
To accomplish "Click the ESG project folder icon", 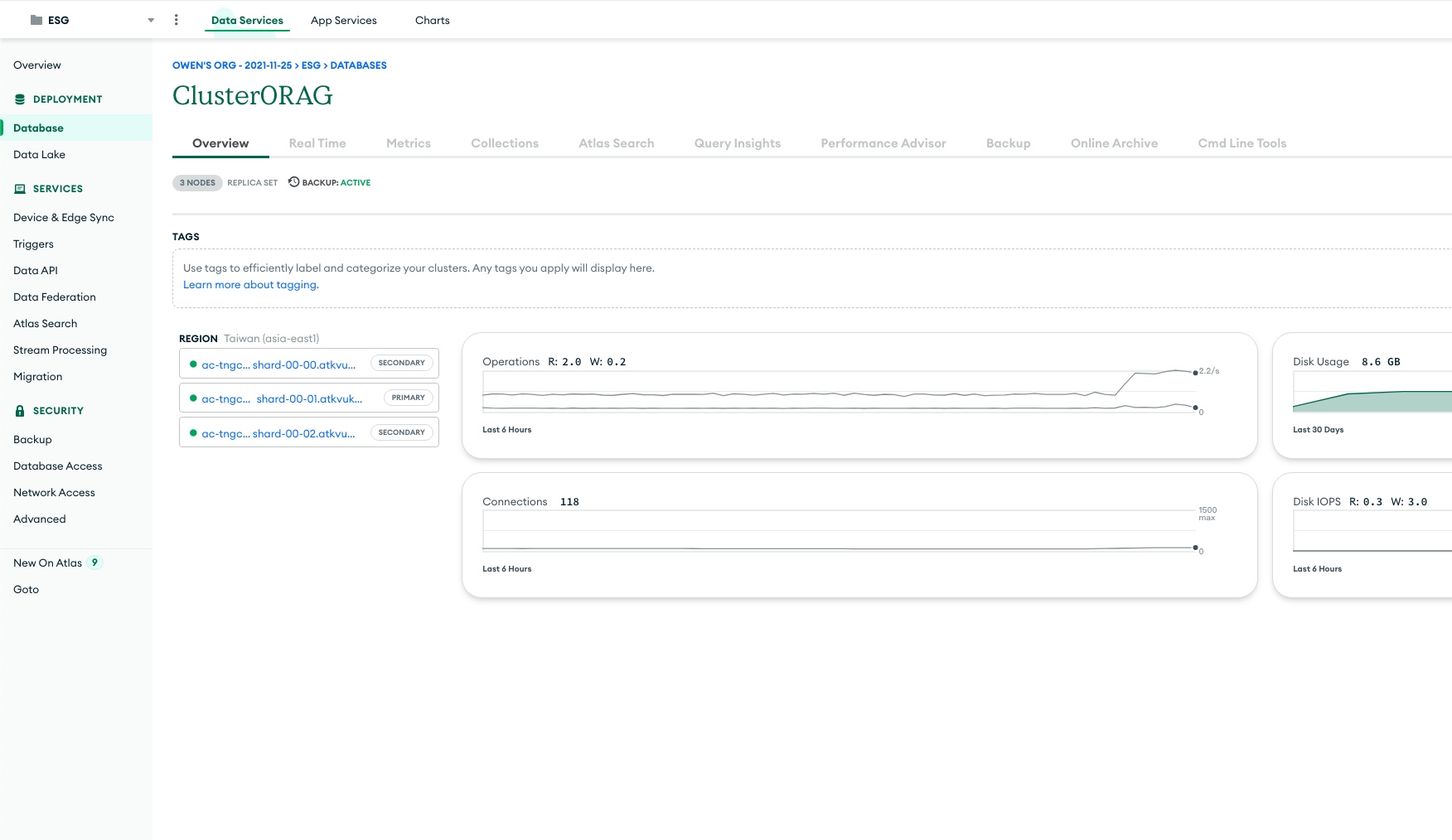I will pyautogui.click(x=36, y=20).
